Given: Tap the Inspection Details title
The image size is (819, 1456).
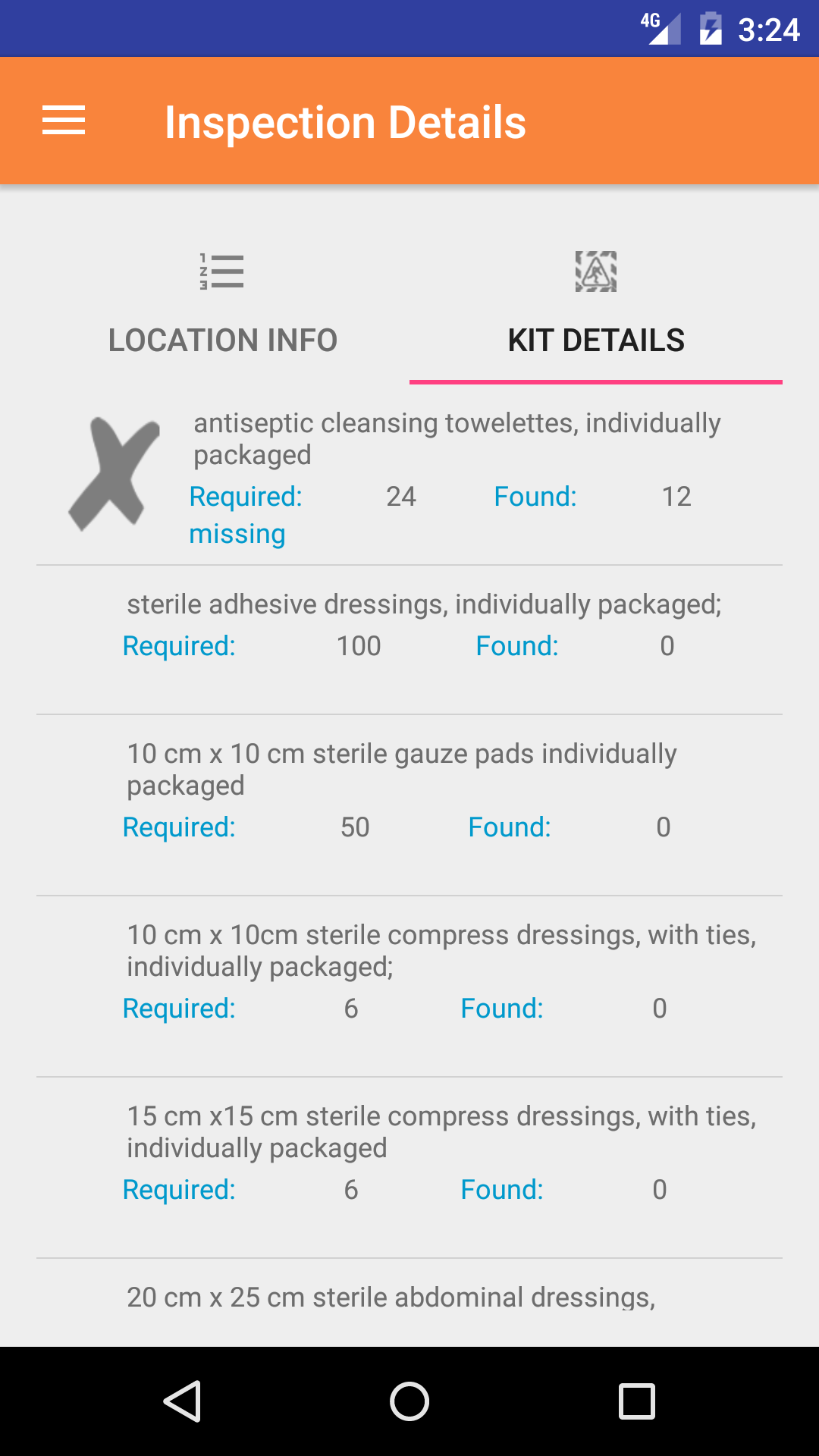Looking at the screenshot, I should (345, 122).
